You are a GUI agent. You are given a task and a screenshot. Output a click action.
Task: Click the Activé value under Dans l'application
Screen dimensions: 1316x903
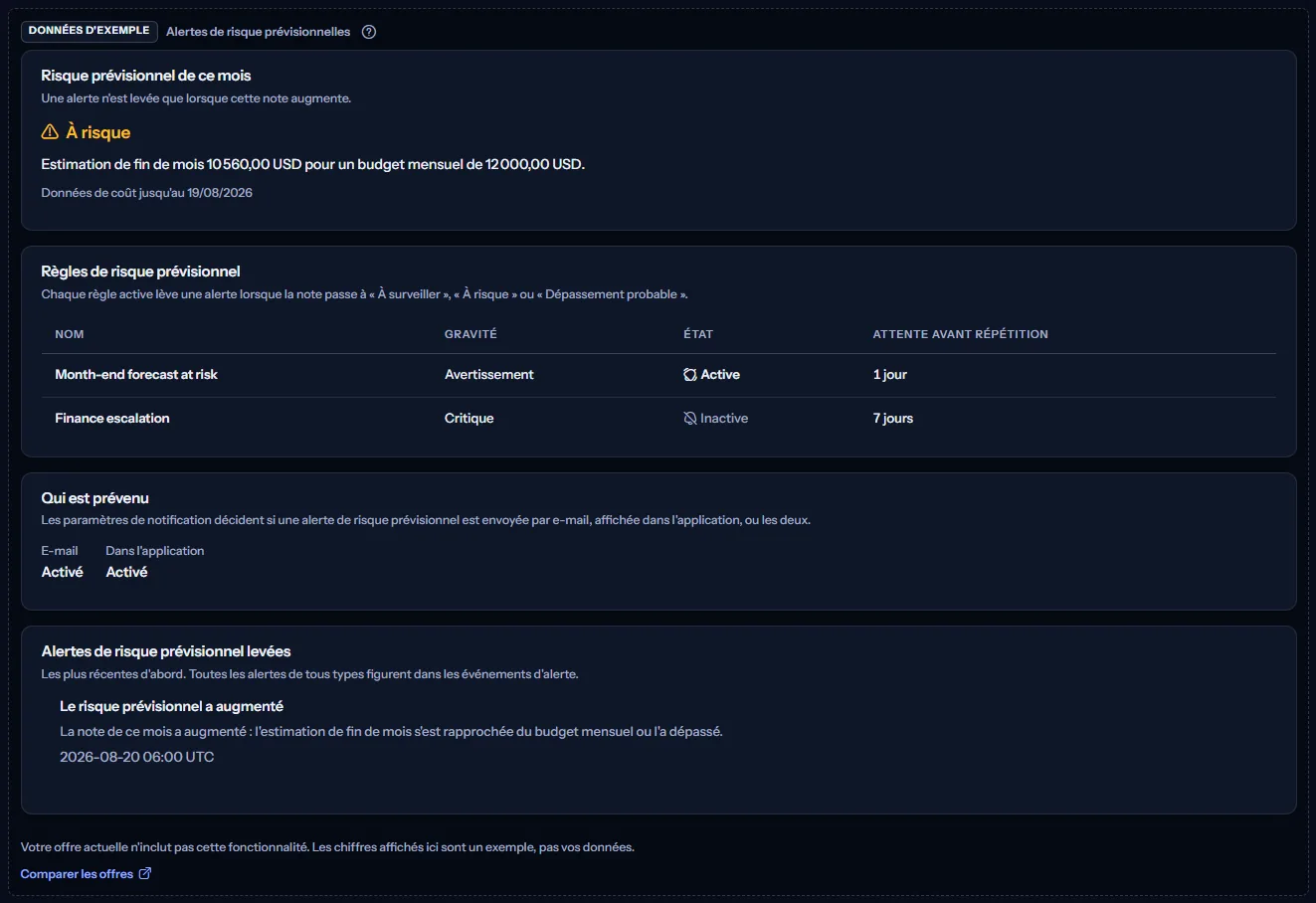127,572
